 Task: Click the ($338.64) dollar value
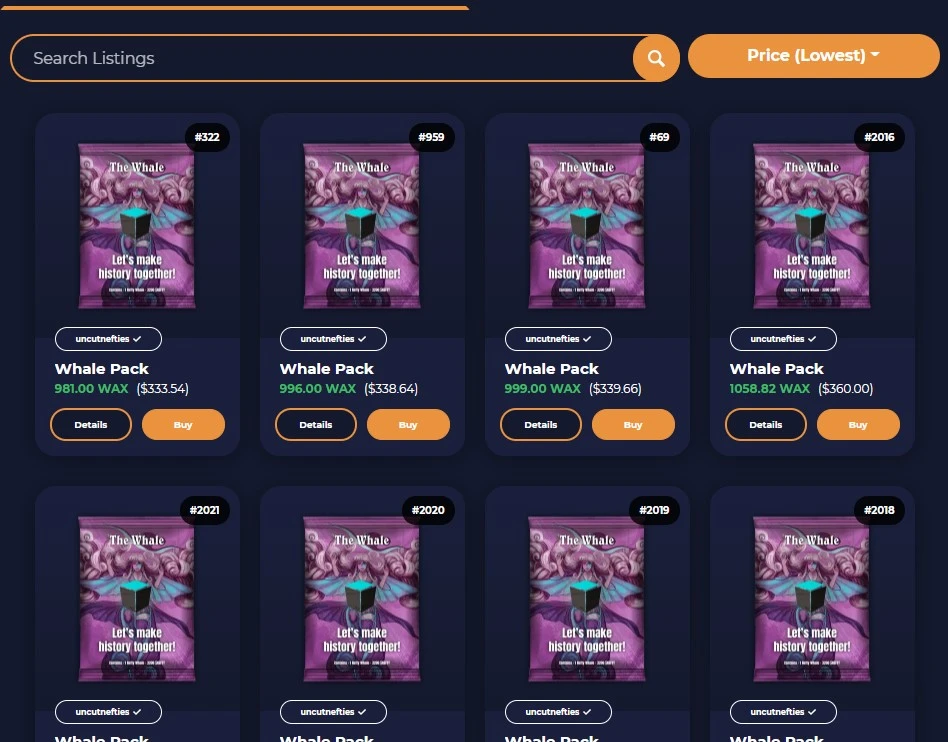[x=391, y=389]
